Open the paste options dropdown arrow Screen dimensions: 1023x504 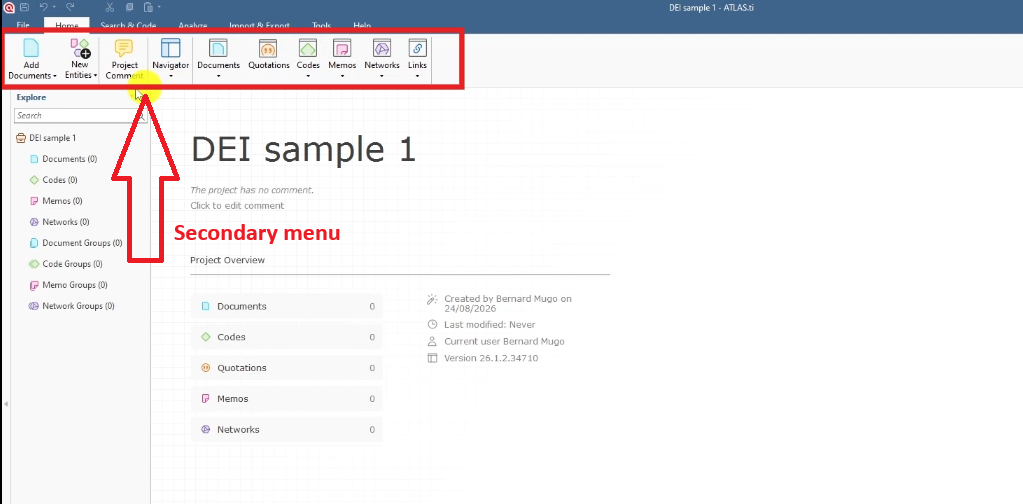pyautogui.click(x=159, y=7)
